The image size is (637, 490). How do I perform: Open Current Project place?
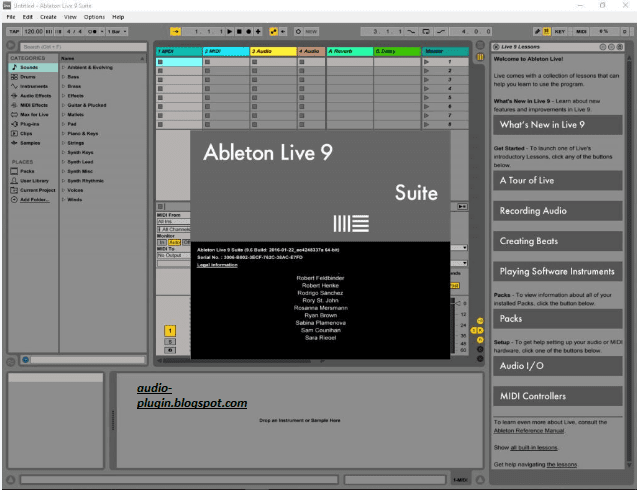pyautogui.click(x=33, y=190)
